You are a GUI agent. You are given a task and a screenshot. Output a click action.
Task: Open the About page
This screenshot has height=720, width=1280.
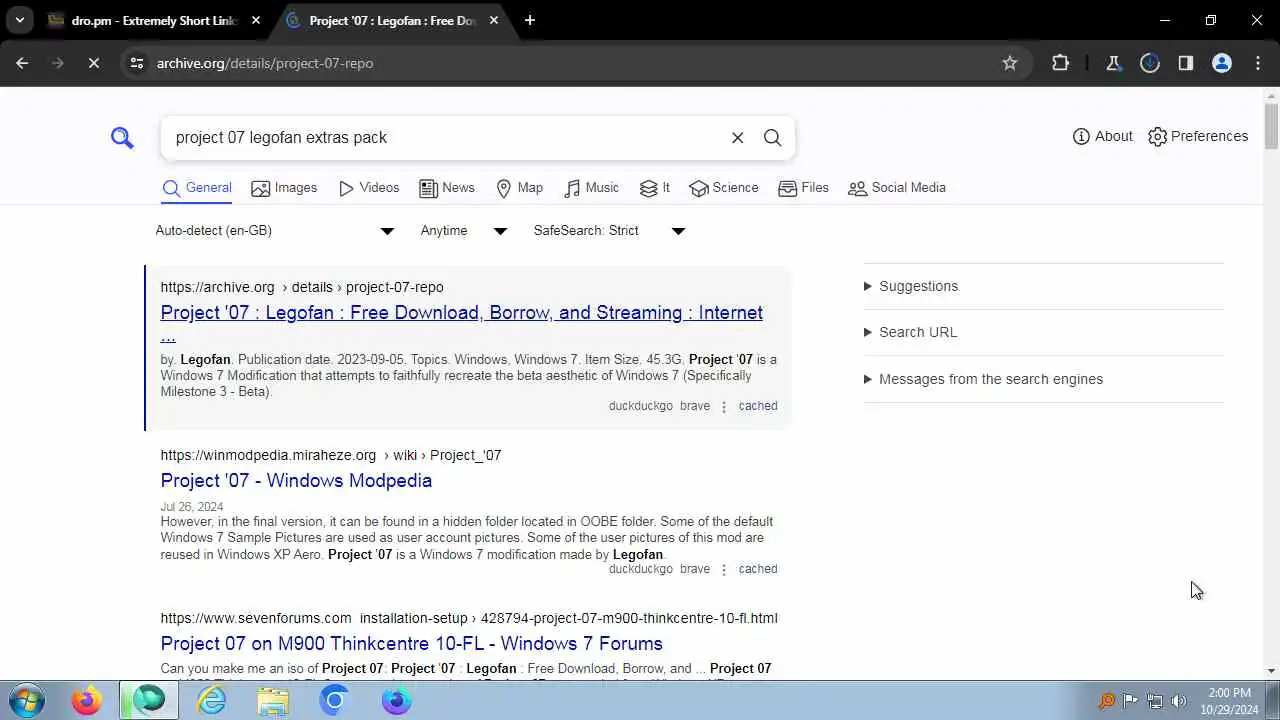1102,136
